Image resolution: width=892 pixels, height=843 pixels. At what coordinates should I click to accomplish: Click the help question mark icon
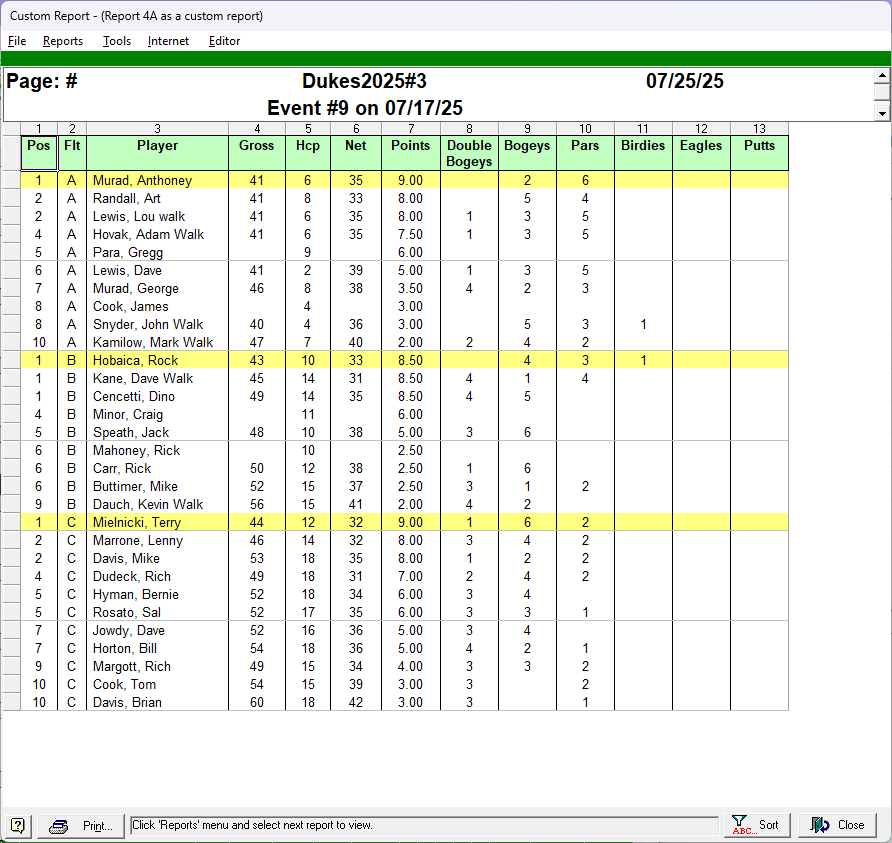pyautogui.click(x=18, y=825)
